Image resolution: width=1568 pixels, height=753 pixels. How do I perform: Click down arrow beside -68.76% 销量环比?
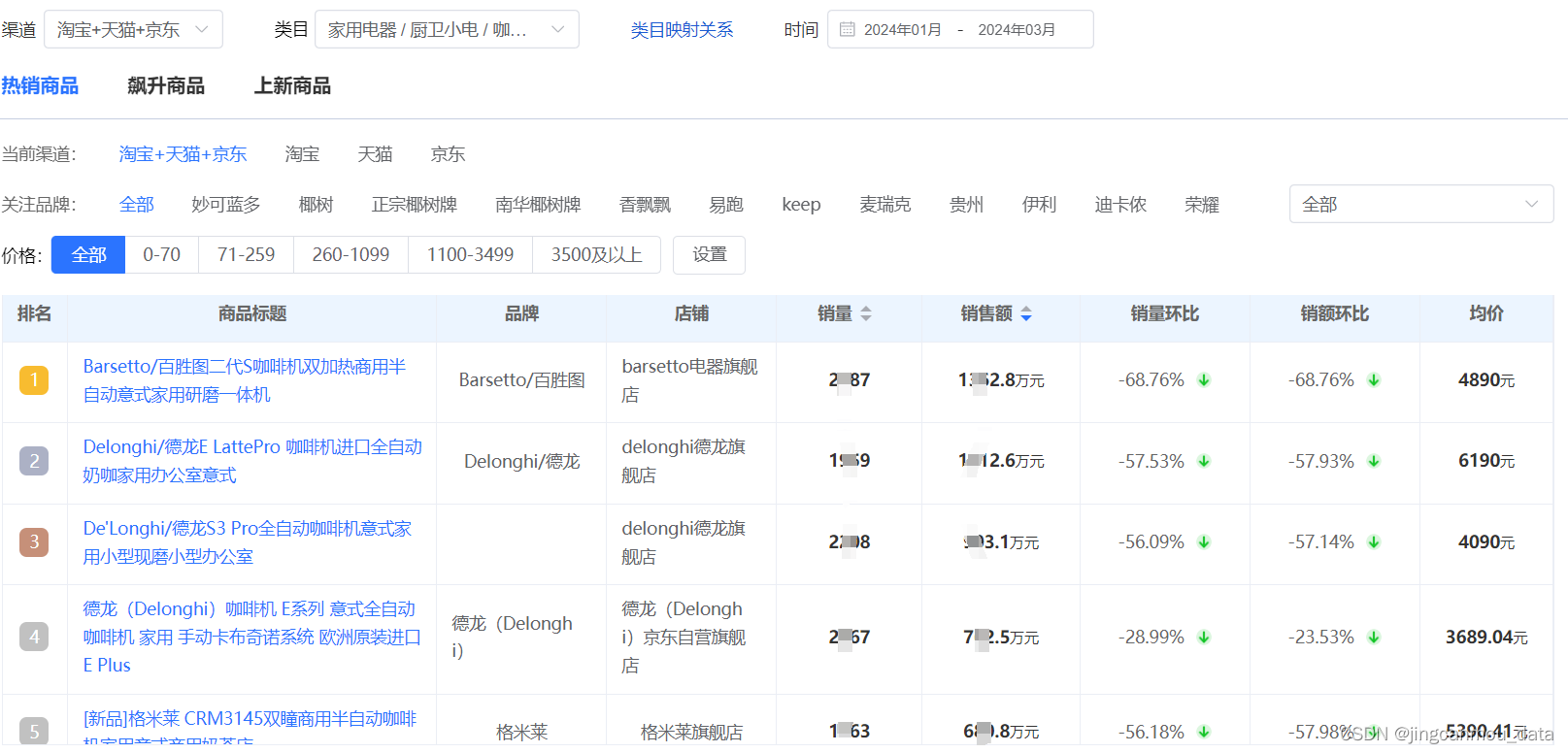pyautogui.click(x=1204, y=380)
